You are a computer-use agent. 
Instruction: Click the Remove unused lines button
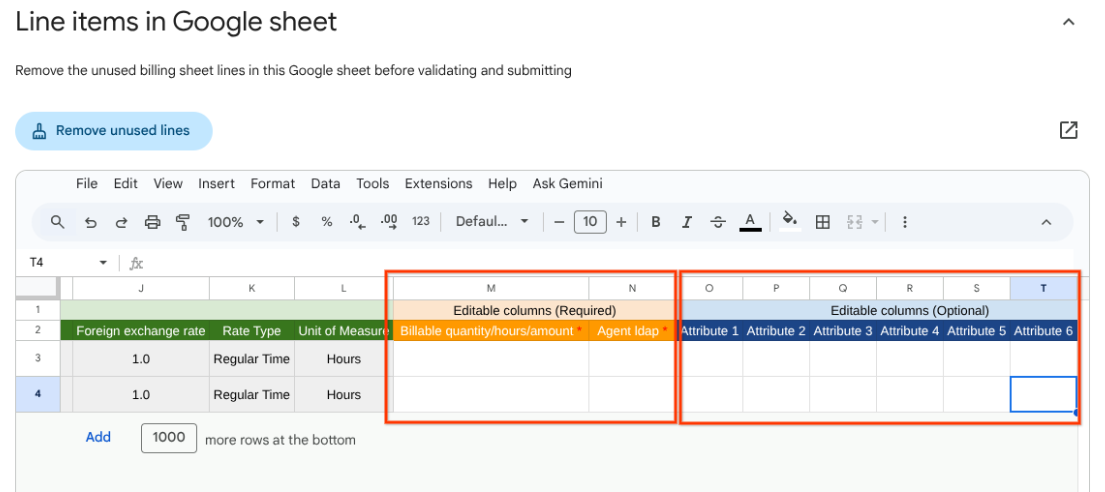pos(113,130)
